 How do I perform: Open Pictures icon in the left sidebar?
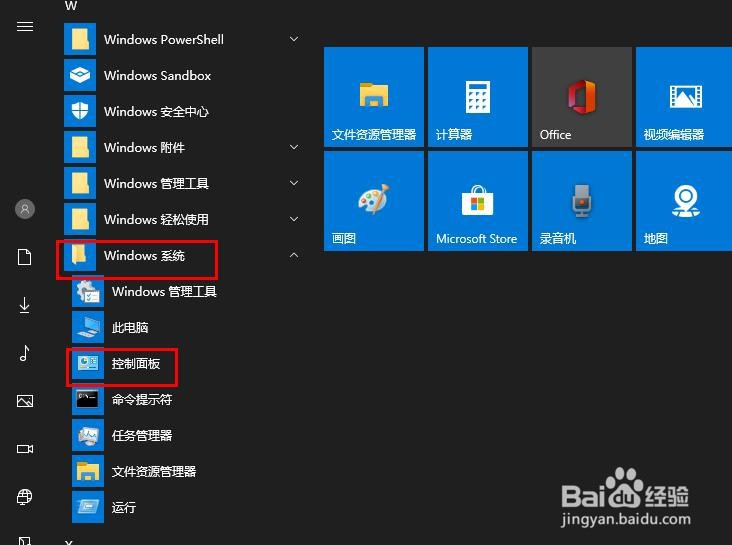[x=25, y=401]
